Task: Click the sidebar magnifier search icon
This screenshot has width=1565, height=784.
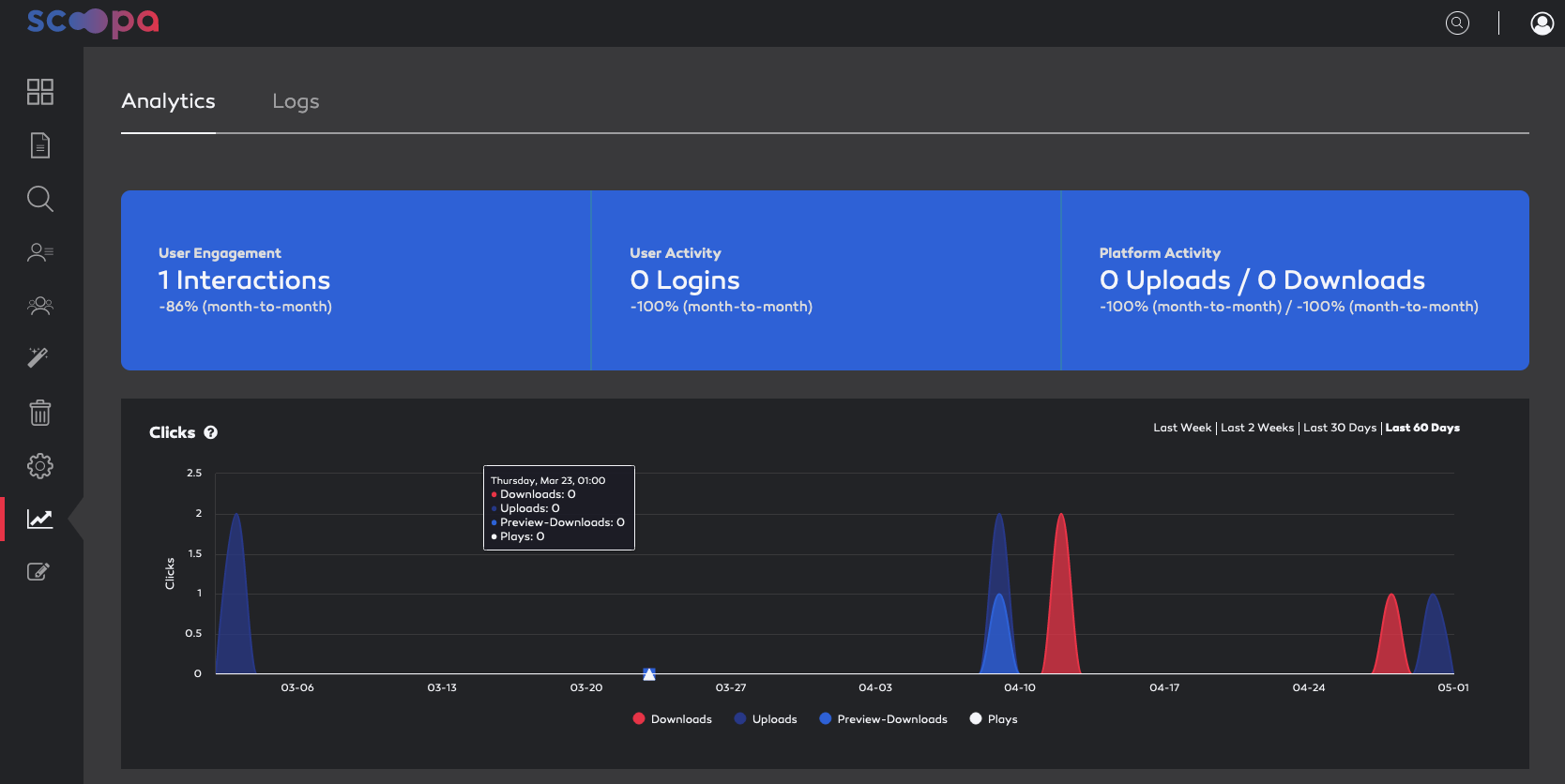Action: (x=40, y=199)
